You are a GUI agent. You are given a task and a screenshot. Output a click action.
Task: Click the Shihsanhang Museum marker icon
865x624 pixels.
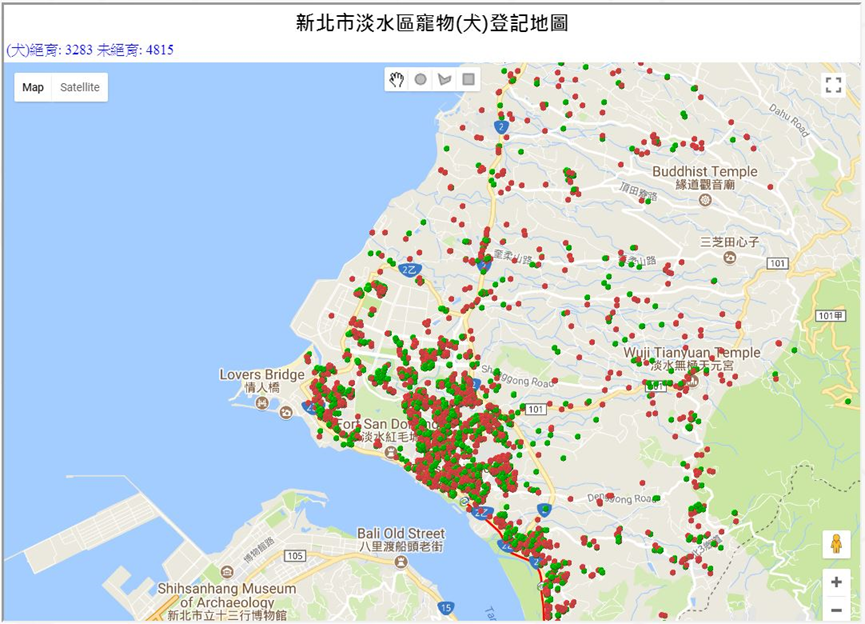227,572
